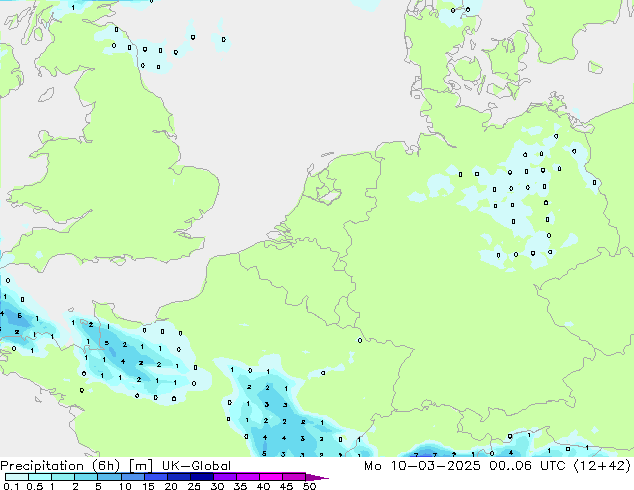Click the 35–40 violet legend swatch

pos(248,477)
